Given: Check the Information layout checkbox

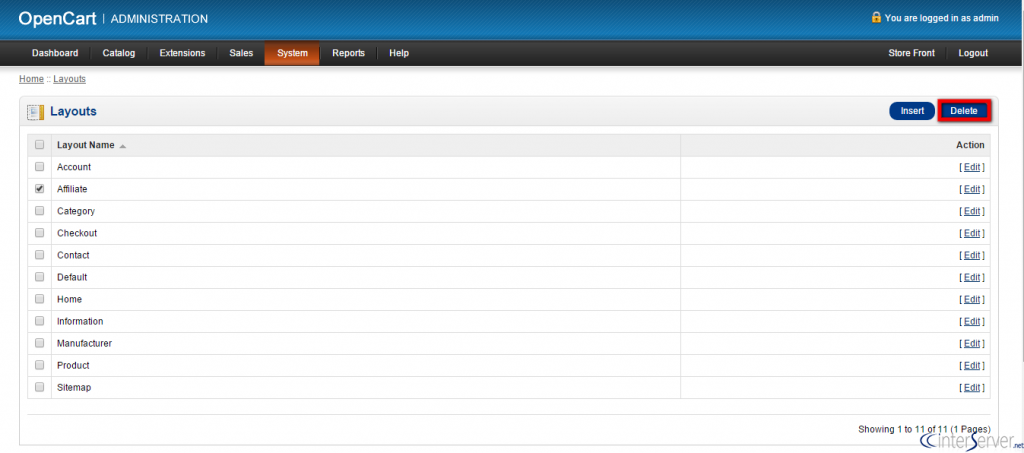Looking at the screenshot, I should click(39, 321).
